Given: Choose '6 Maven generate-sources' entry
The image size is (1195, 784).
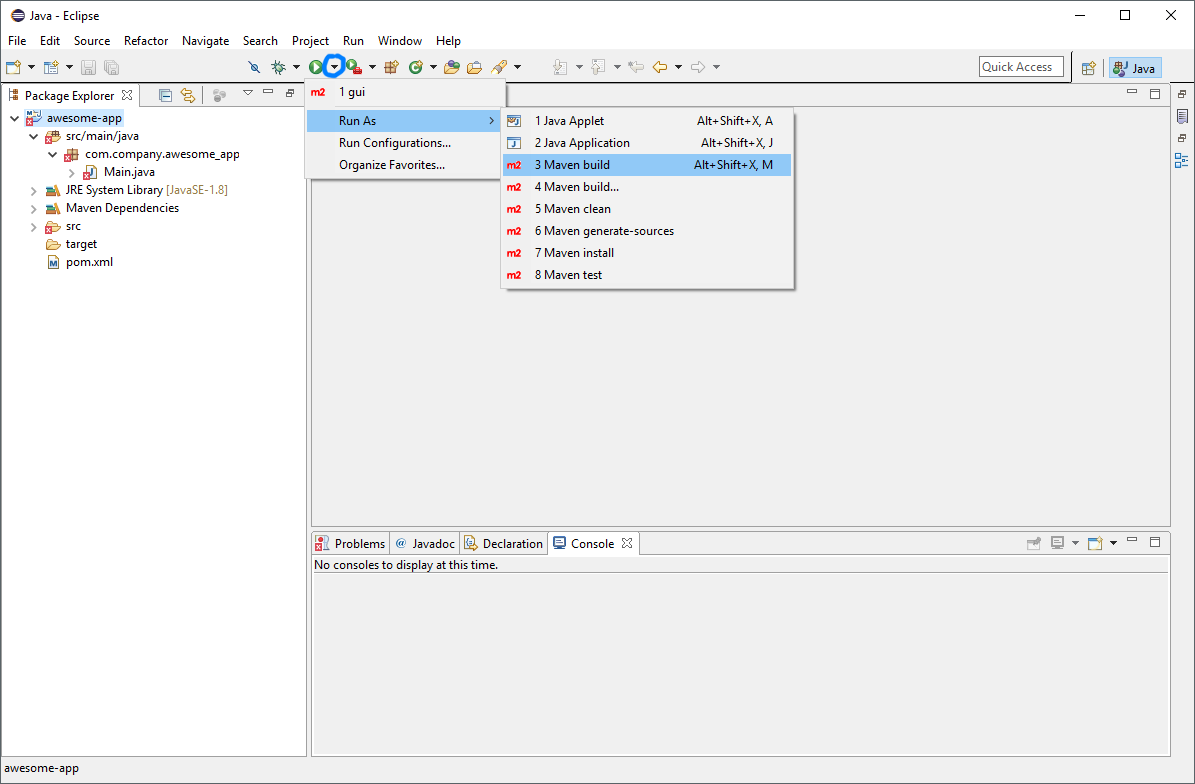Looking at the screenshot, I should click(647, 231).
